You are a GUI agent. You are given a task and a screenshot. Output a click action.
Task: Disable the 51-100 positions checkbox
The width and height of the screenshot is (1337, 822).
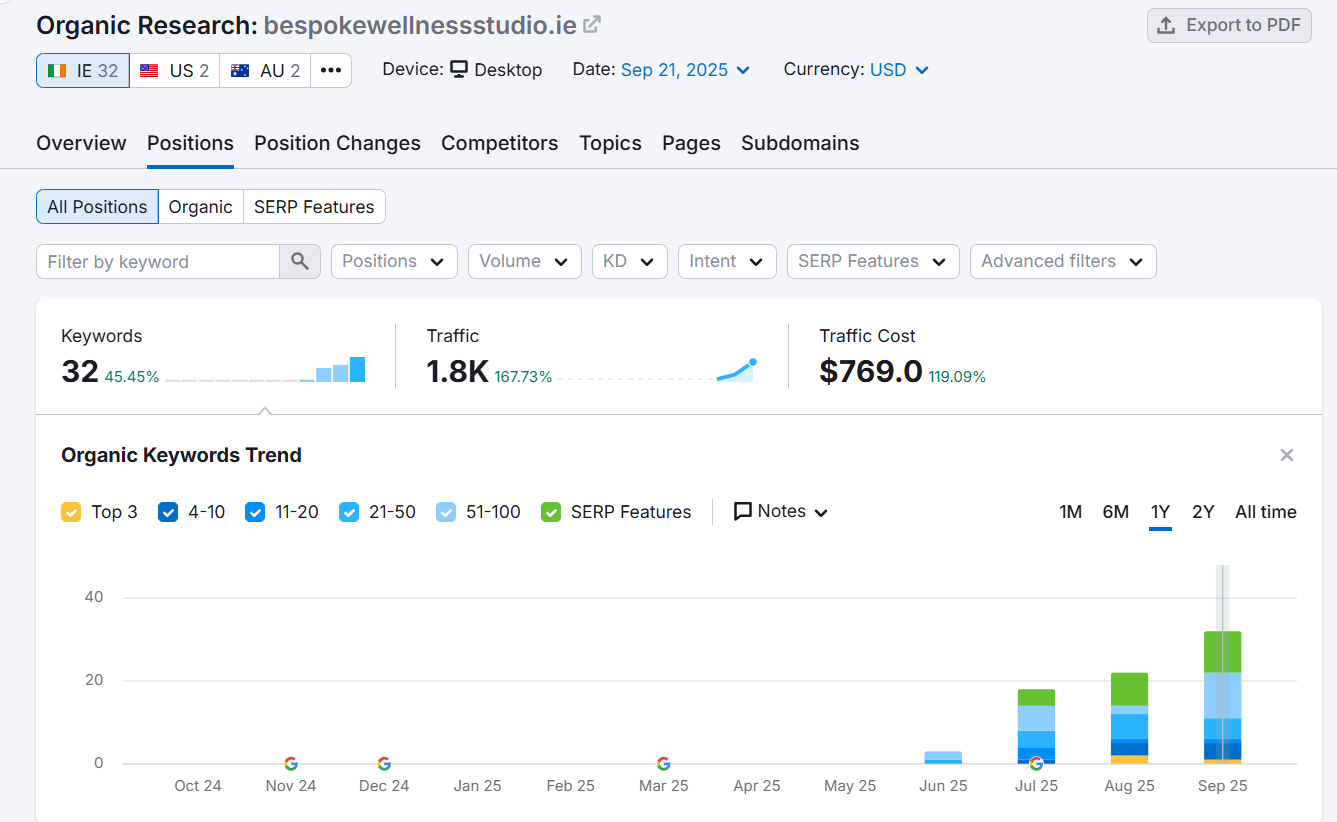pos(446,512)
